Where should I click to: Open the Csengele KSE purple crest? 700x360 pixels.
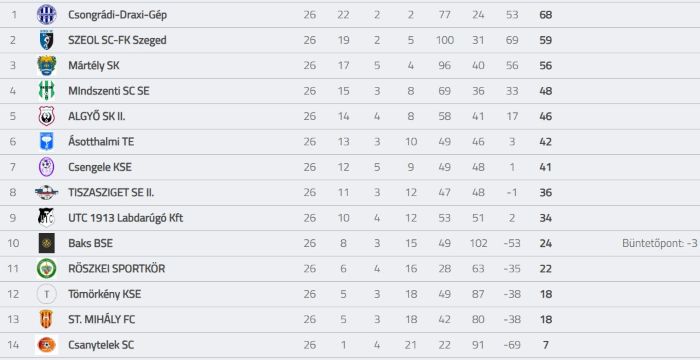point(46,167)
